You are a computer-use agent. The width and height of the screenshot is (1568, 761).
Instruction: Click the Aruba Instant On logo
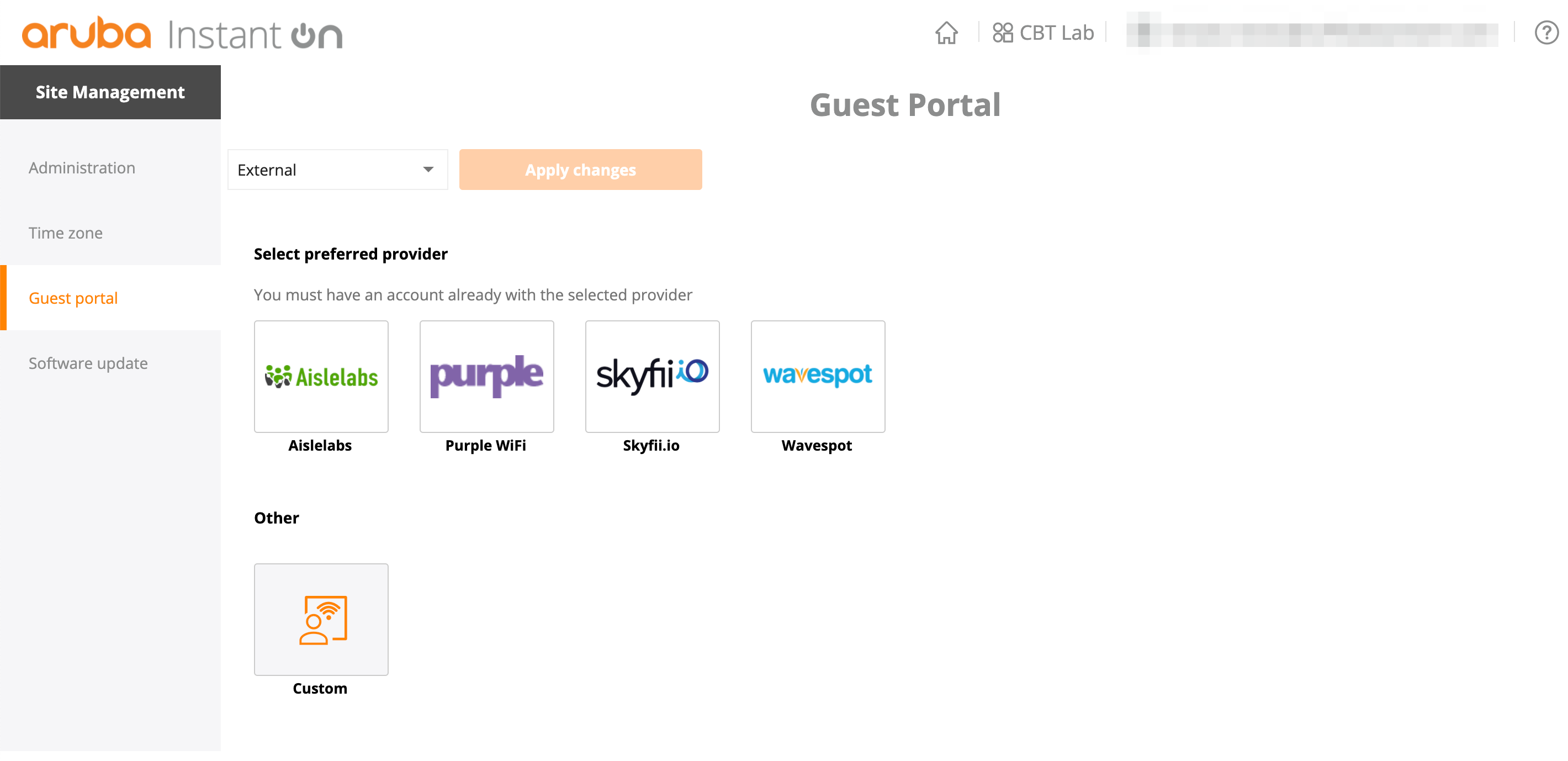pos(183,34)
